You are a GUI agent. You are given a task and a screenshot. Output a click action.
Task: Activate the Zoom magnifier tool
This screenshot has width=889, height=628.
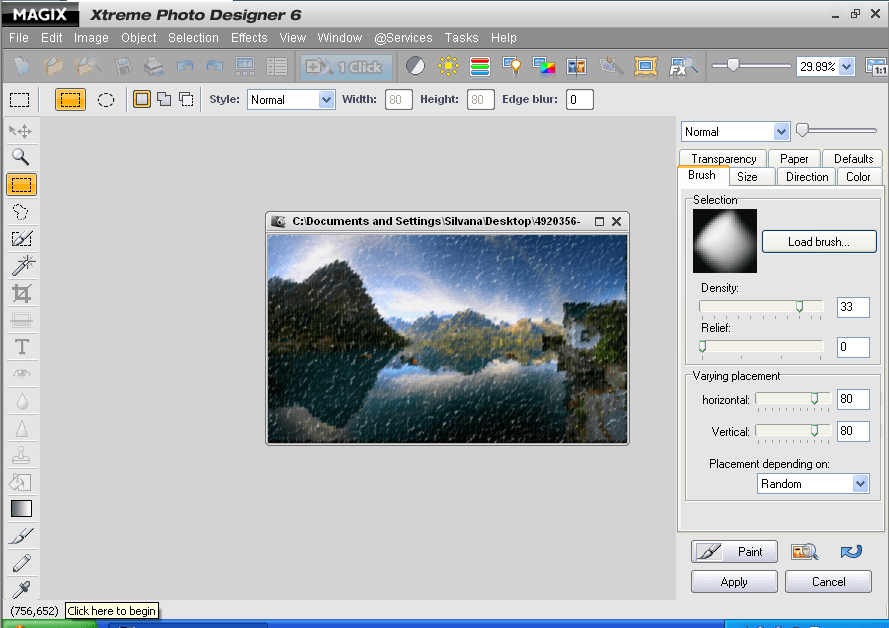[x=20, y=157]
